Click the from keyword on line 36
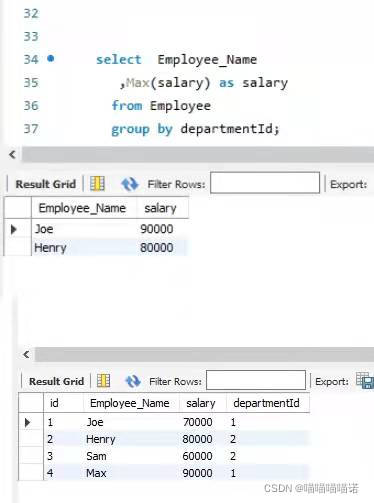The width and height of the screenshot is (374, 503). click(x=127, y=106)
